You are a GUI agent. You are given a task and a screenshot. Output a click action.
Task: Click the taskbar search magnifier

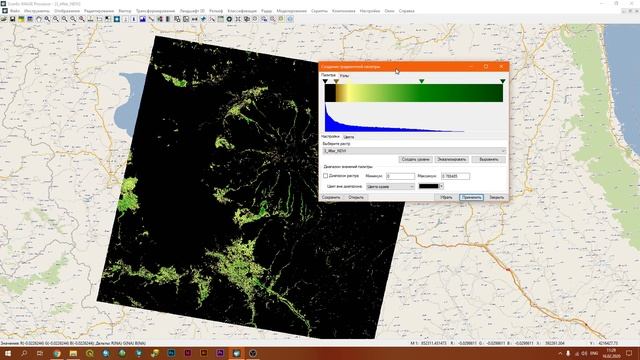(24, 353)
